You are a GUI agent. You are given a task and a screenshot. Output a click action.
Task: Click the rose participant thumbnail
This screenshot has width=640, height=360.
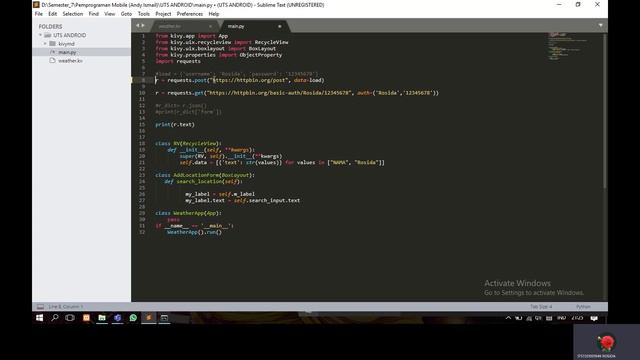[607, 342]
